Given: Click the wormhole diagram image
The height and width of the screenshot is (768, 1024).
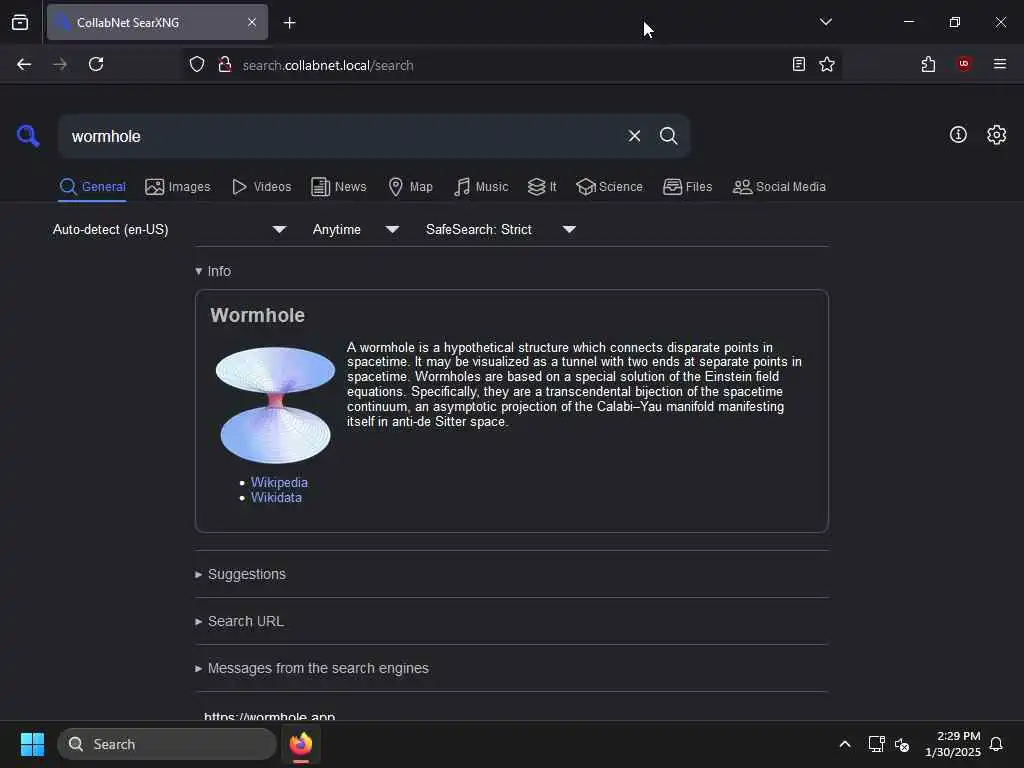Looking at the screenshot, I should point(275,405).
